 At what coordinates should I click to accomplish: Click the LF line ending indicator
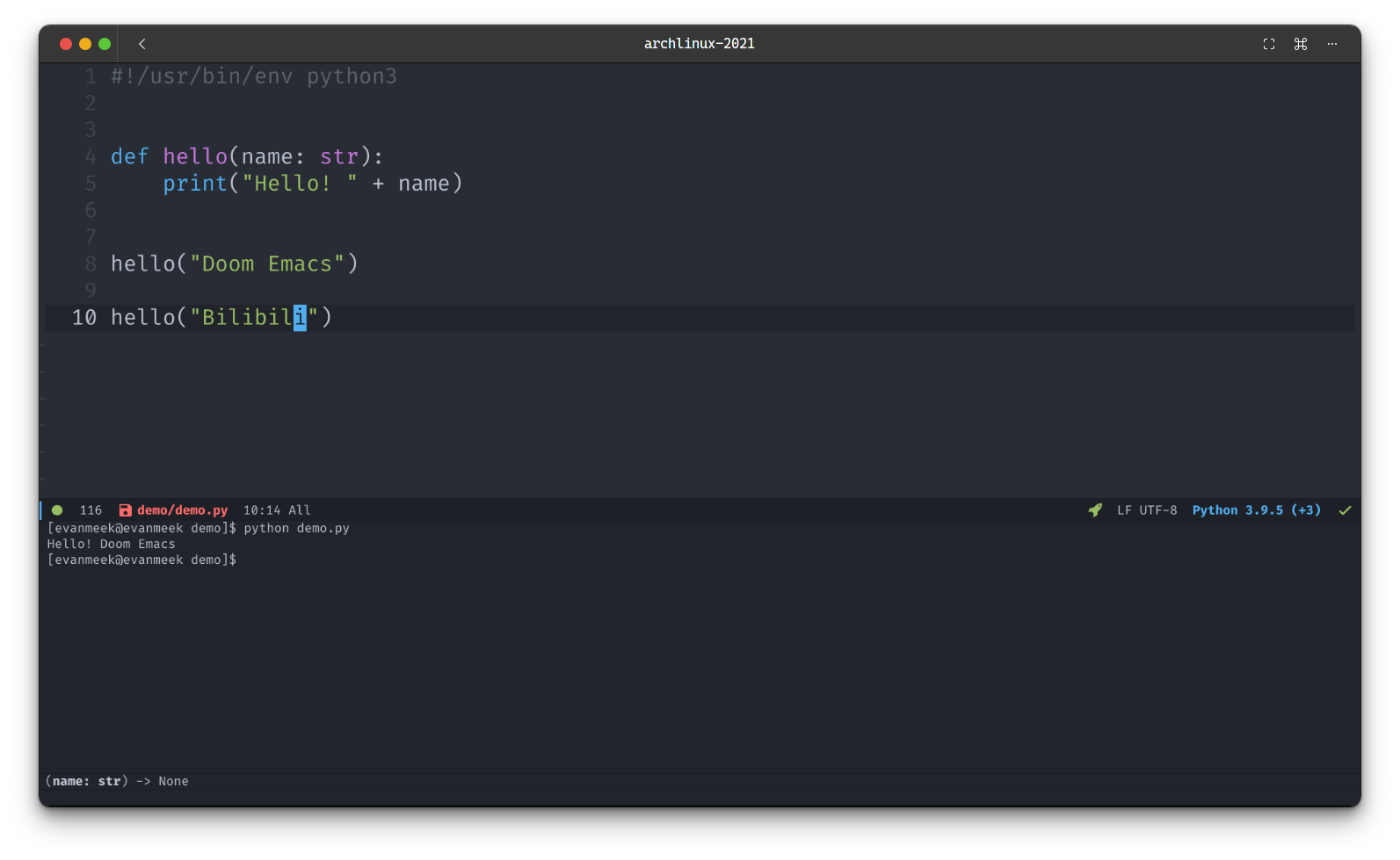[1124, 510]
